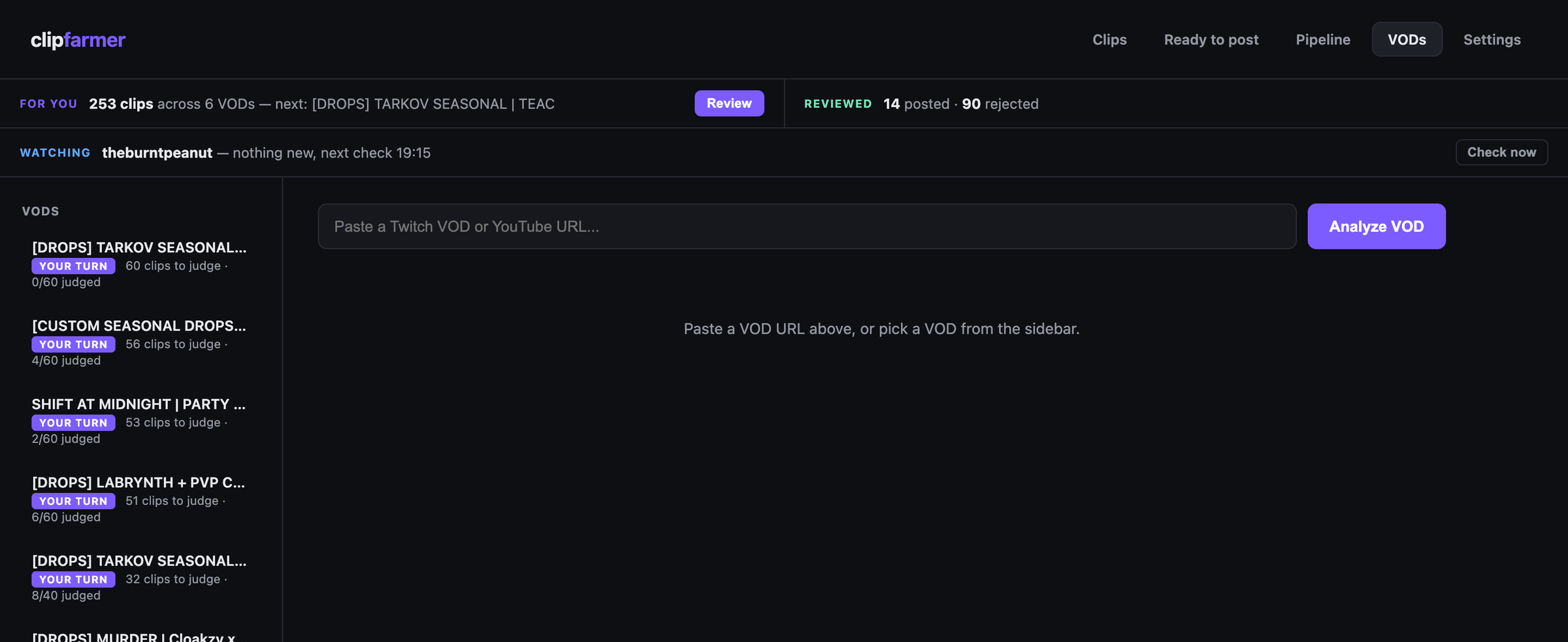This screenshot has width=1568, height=642.
Task: Click the "8/40 judged" progress text
Action: click(66, 596)
